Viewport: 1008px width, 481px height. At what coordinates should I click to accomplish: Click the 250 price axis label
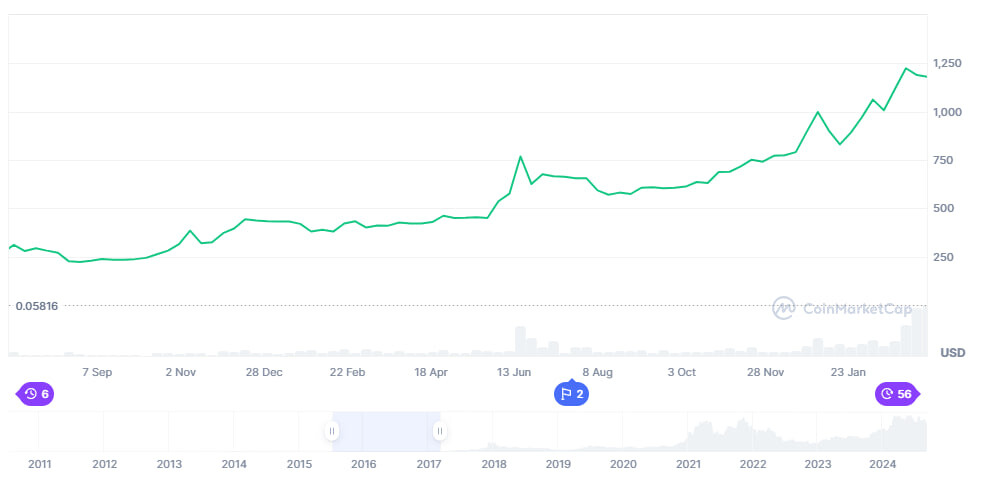tap(943, 257)
